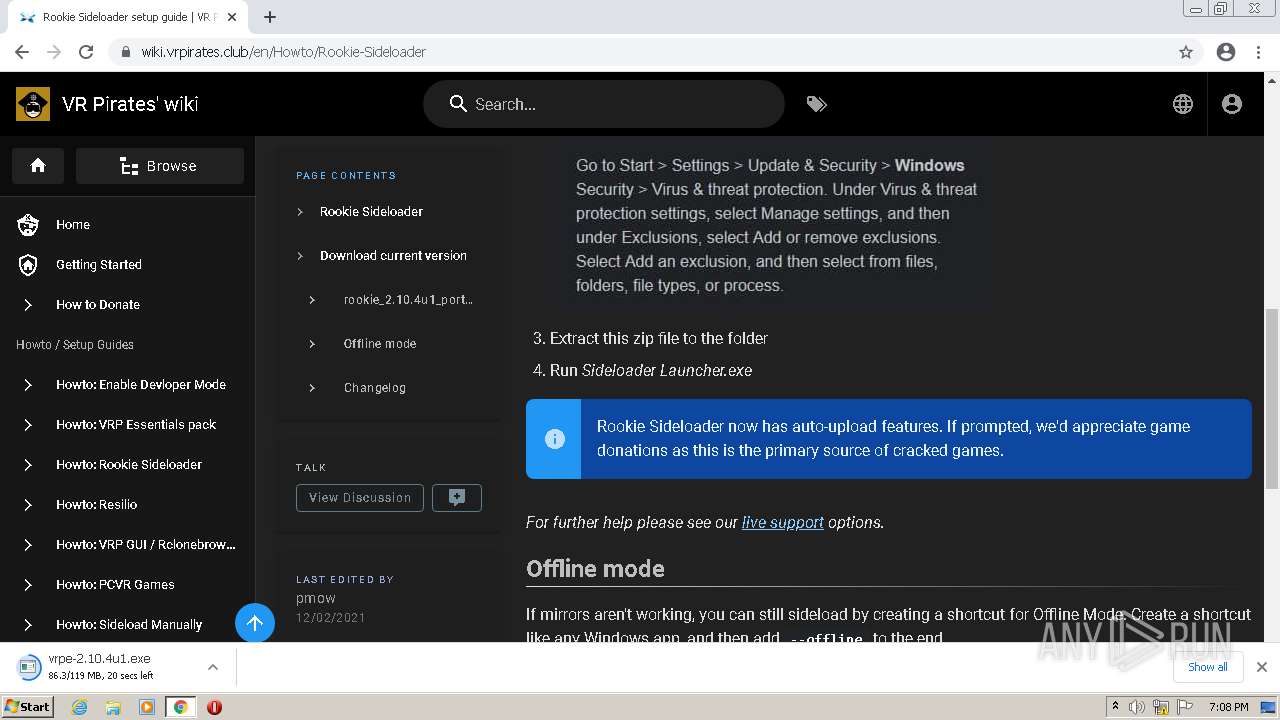The height and width of the screenshot is (720, 1280).
Task: Click the wiki Search field
Action: [x=604, y=104]
